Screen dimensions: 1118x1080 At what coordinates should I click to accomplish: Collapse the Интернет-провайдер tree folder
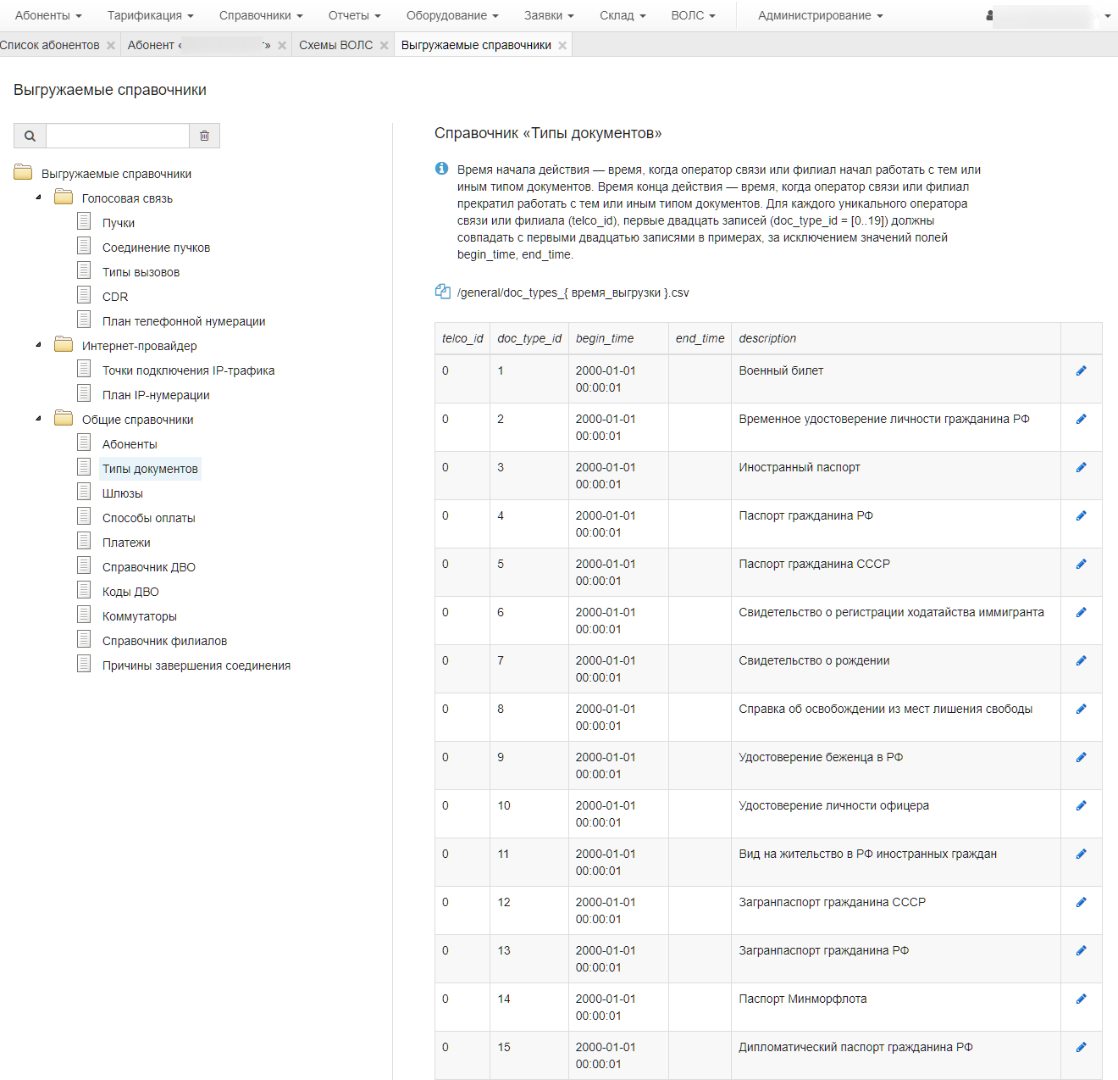point(39,345)
